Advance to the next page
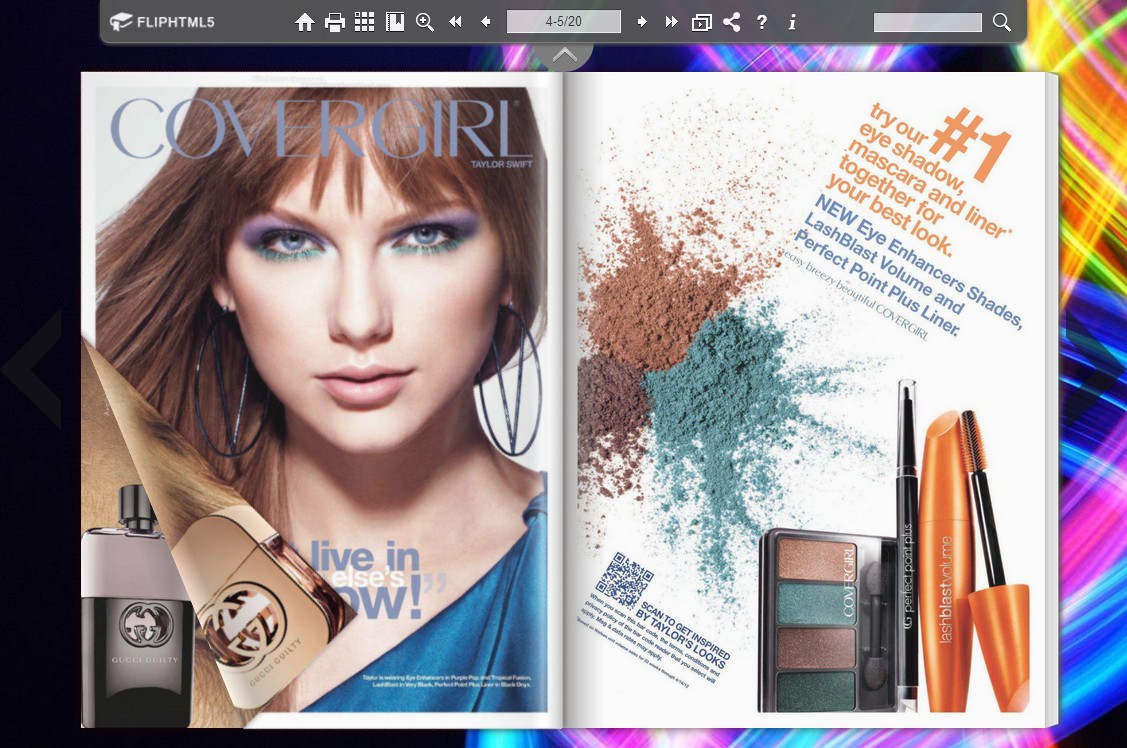1127x748 pixels. [641, 21]
